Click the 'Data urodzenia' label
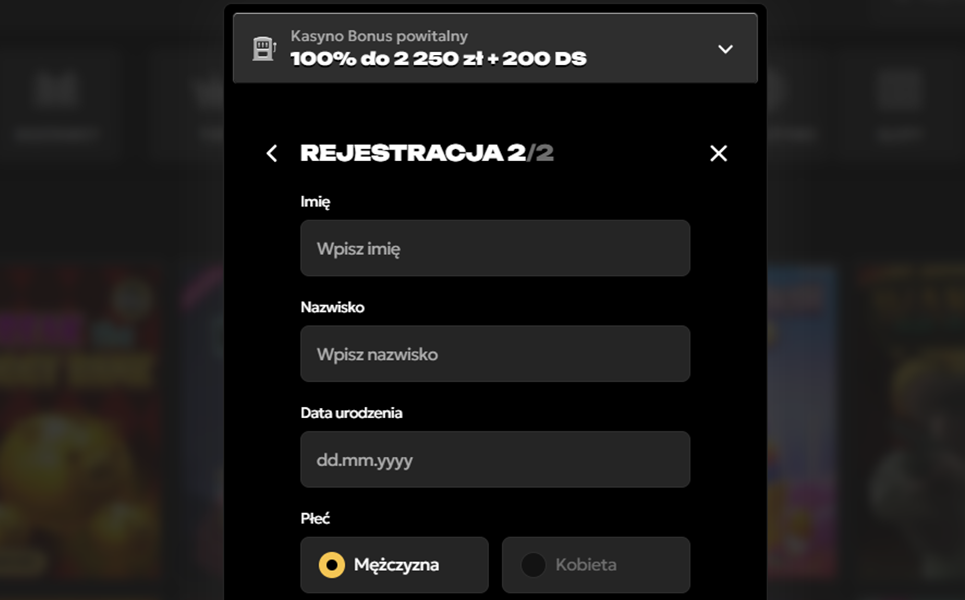The height and width of the screenshot is (600, 965). 351,413
